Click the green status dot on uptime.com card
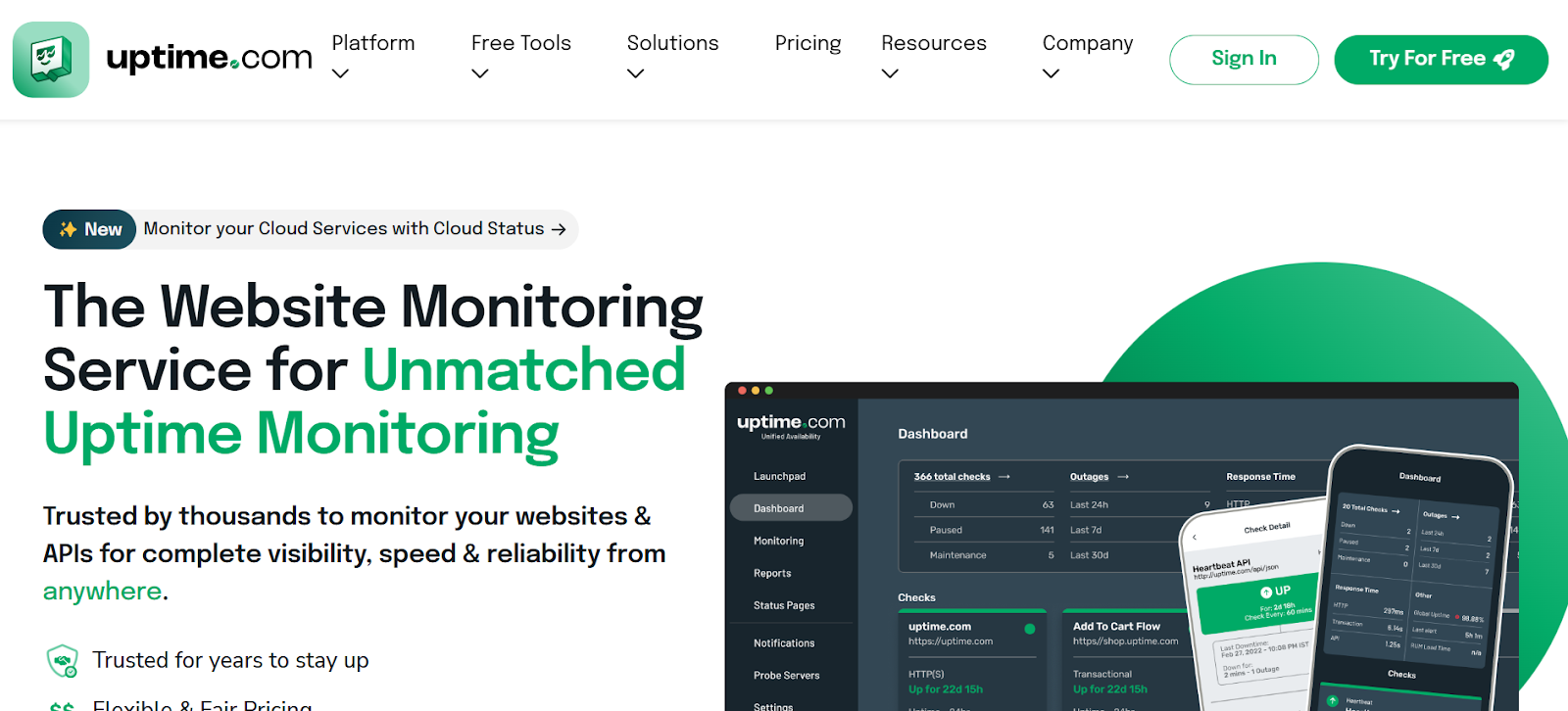 [1030, 629]
